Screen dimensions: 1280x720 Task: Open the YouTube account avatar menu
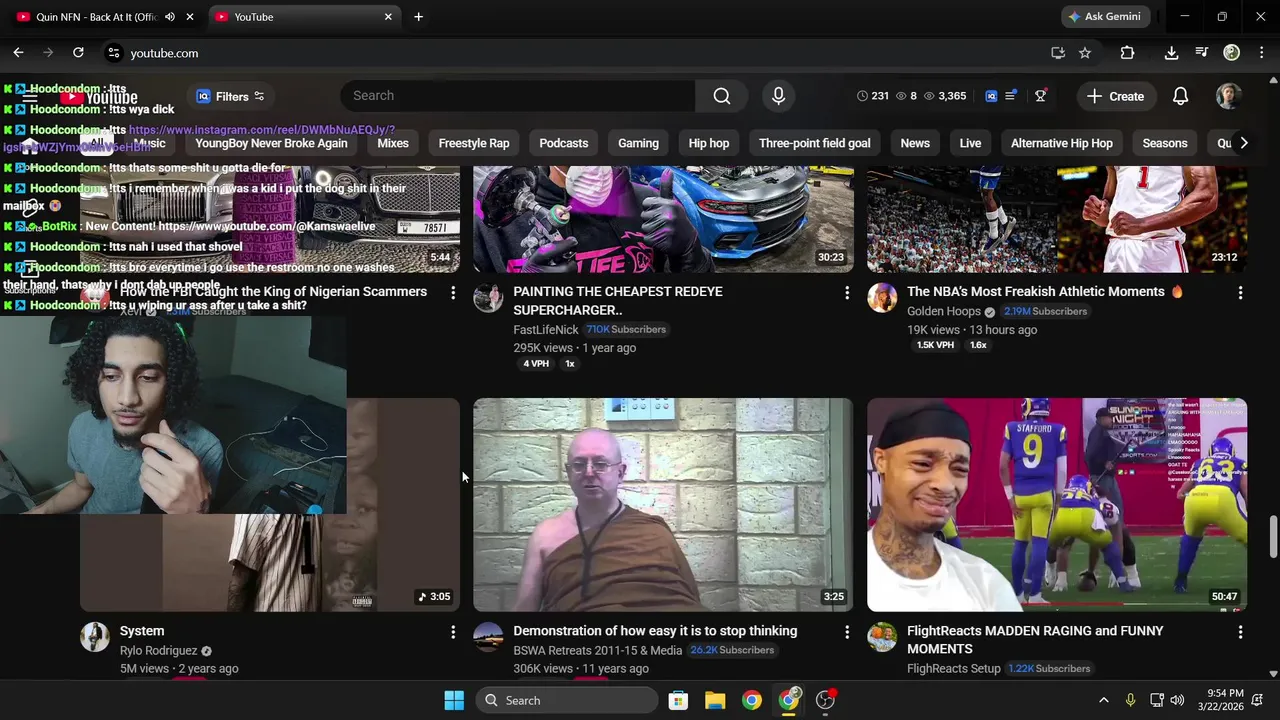pos(1228,96)
